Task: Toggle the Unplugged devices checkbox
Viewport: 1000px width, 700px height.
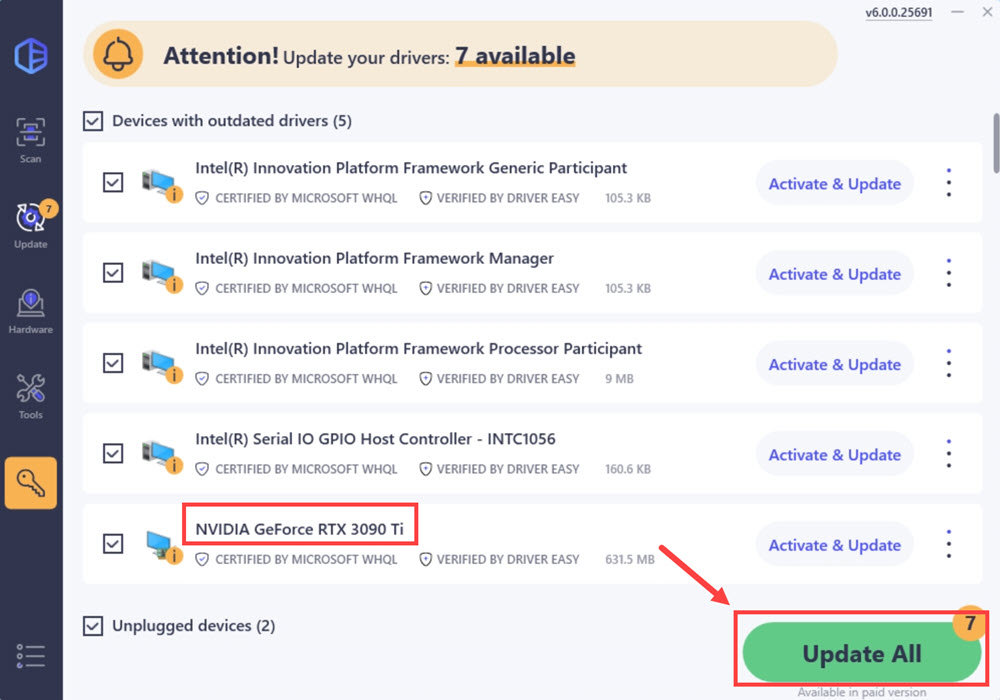Action: point(93,626)
